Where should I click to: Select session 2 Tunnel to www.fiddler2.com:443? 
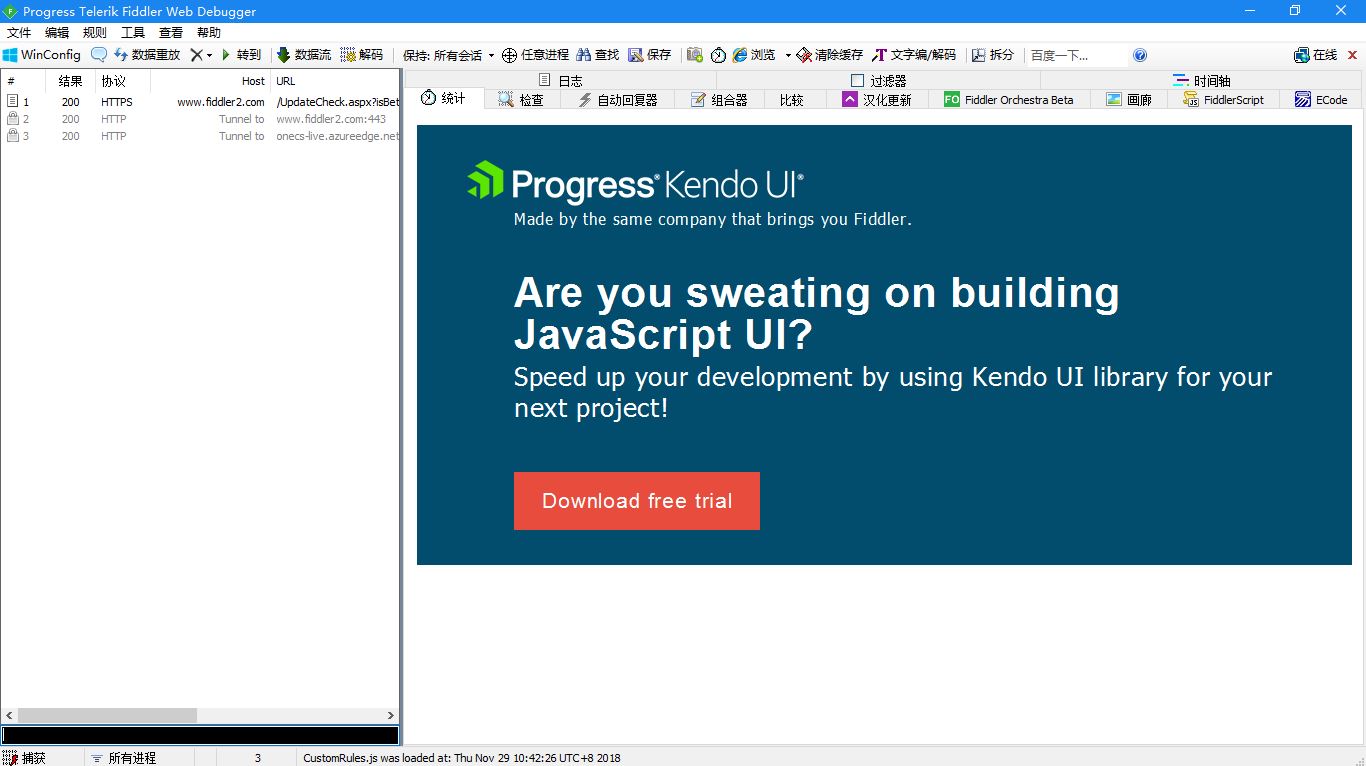(200, 119)
